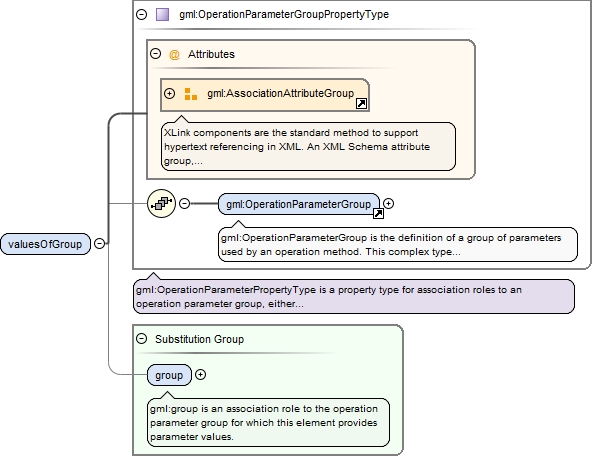This screenshot has width=593, height=457.
Task: Select the valuesOfGroup root element
Action: coord(45,244)
